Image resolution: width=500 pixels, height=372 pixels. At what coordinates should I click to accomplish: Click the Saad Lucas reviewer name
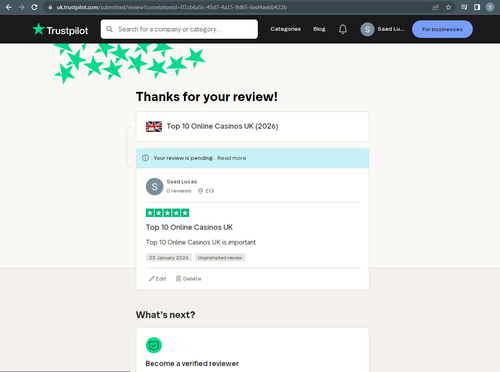(182, 182)
